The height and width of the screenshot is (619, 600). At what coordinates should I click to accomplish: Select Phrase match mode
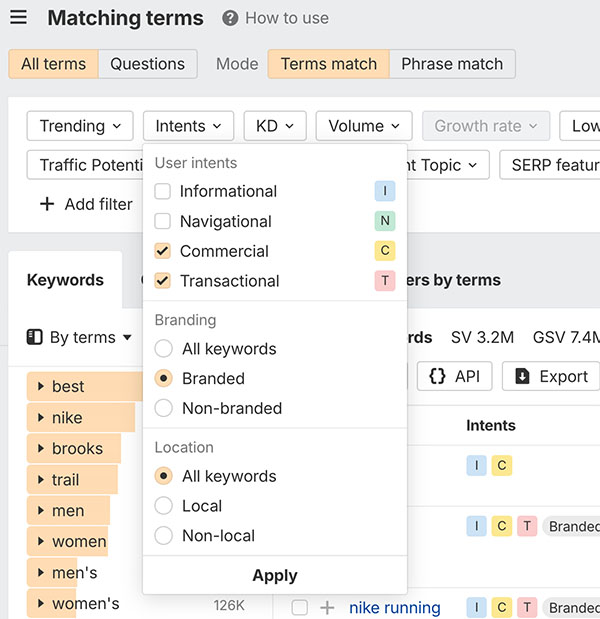452,64
